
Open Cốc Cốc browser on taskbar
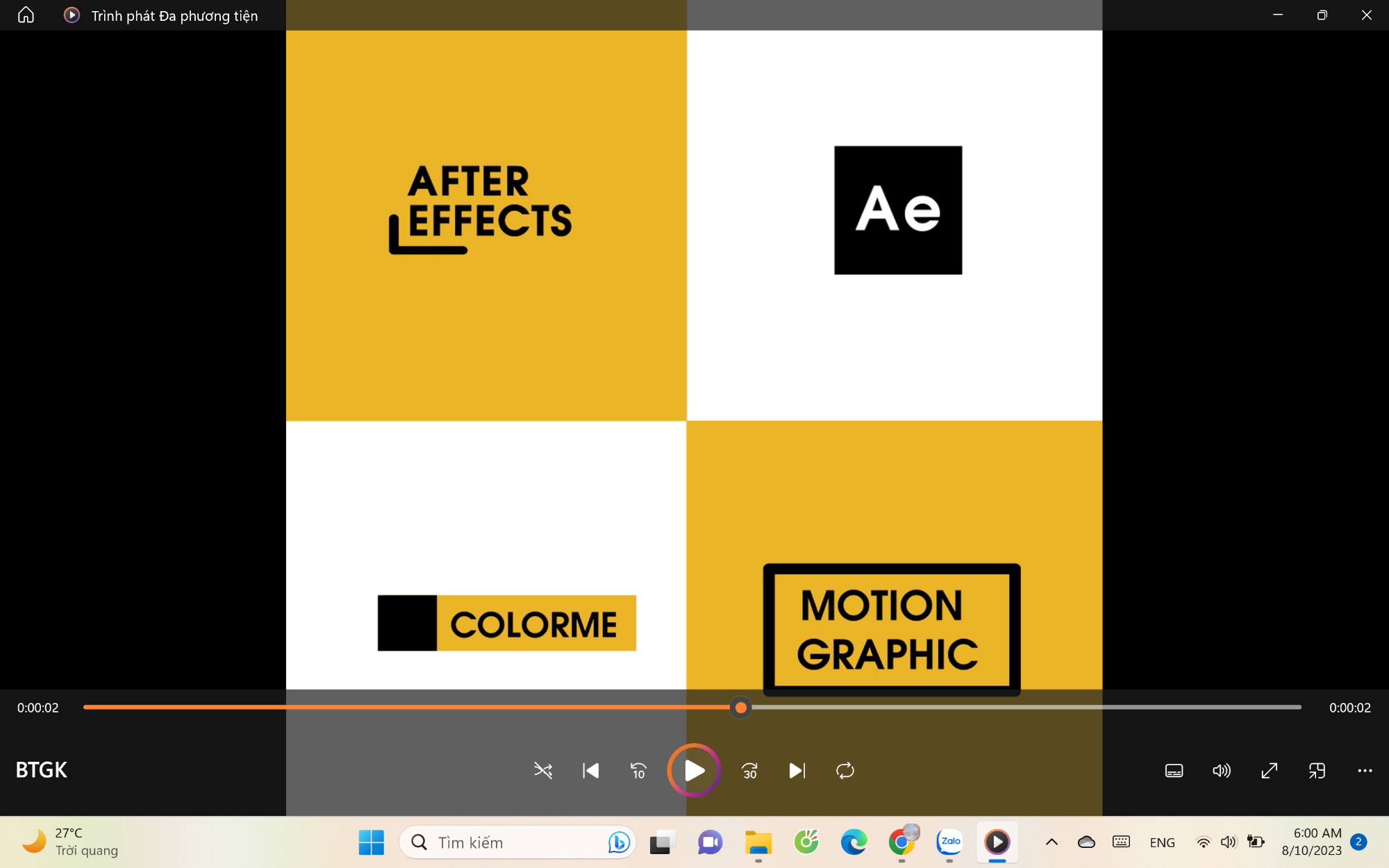tap(806, 842)
